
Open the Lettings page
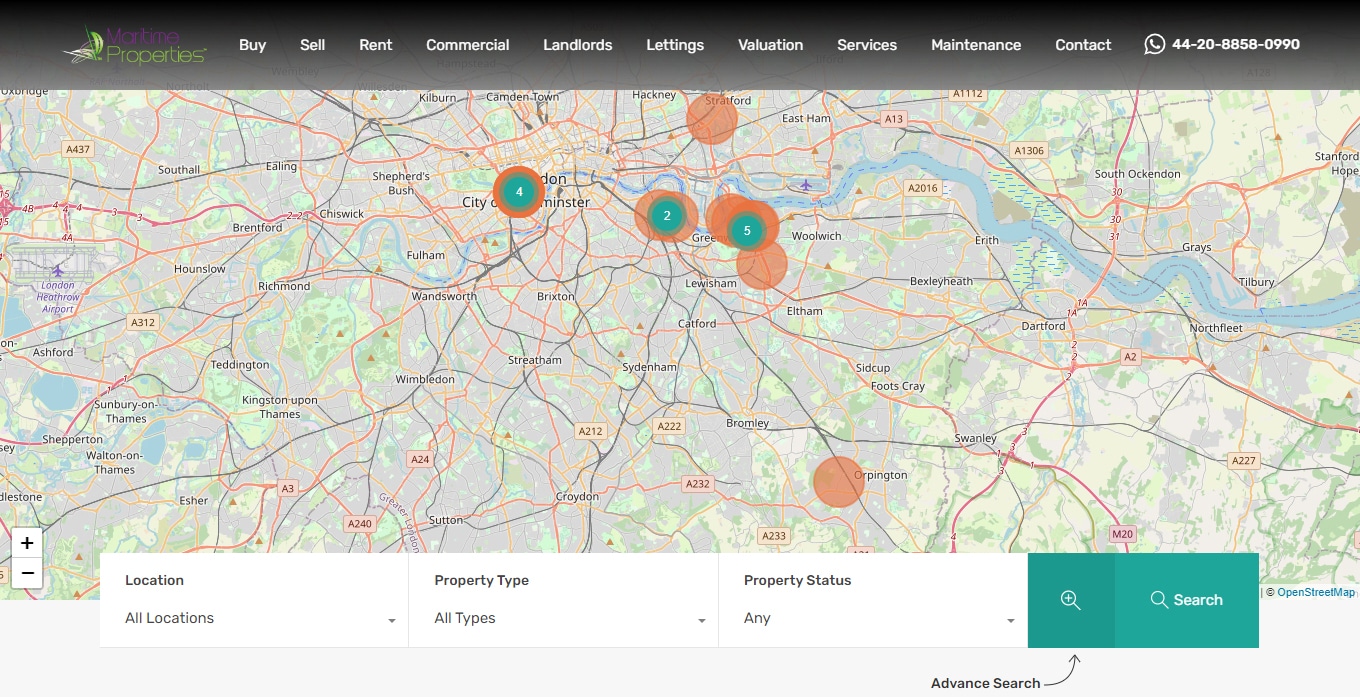click(675, 45)
